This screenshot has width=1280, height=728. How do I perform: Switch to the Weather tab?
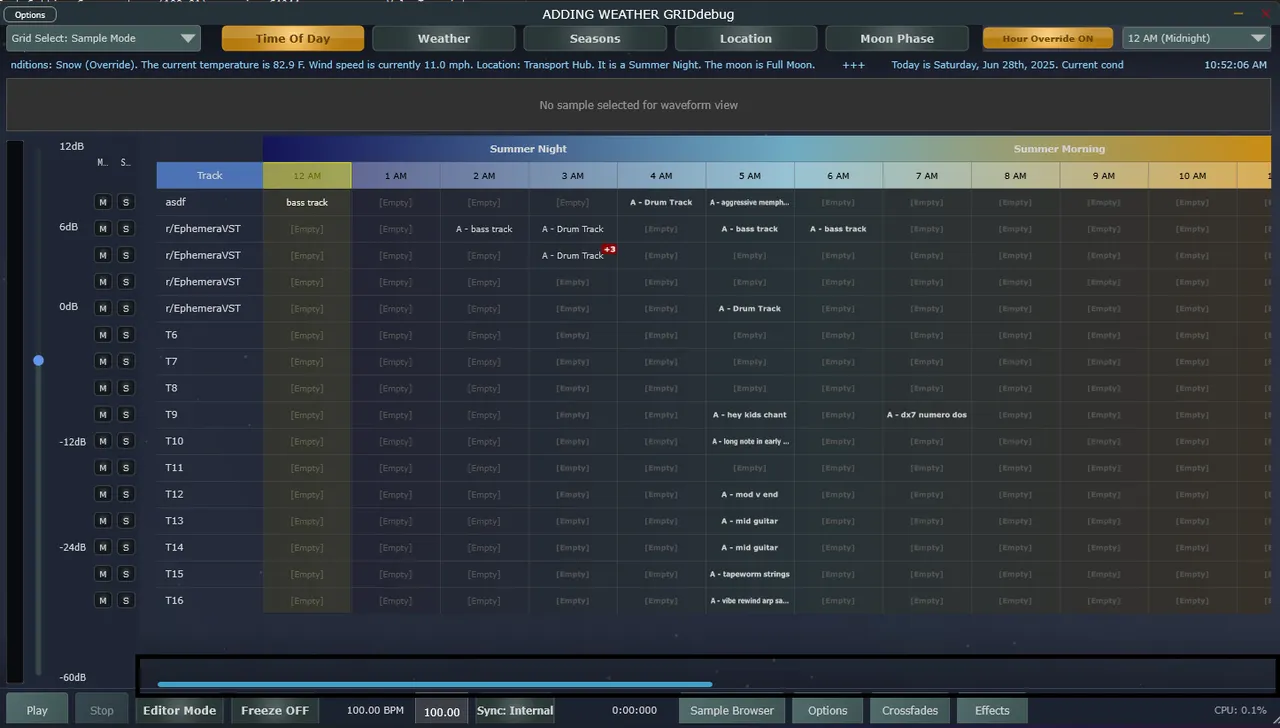point(444,39)
